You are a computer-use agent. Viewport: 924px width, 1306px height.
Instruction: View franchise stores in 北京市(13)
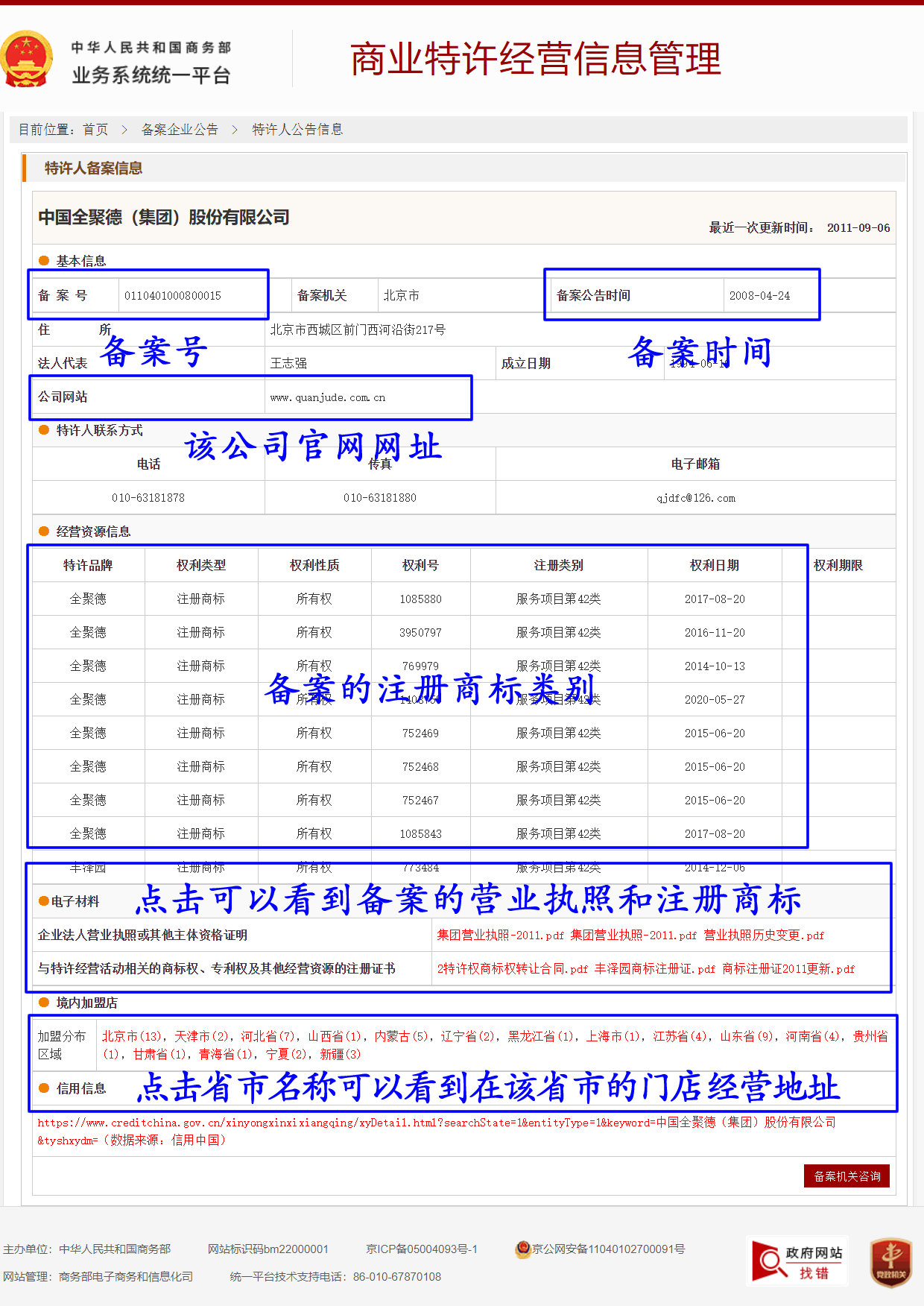coord(131,1036)
